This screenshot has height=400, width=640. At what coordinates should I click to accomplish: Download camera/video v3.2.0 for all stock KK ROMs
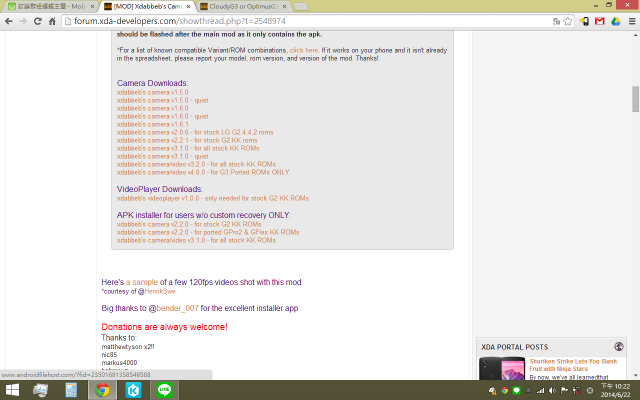196,164
